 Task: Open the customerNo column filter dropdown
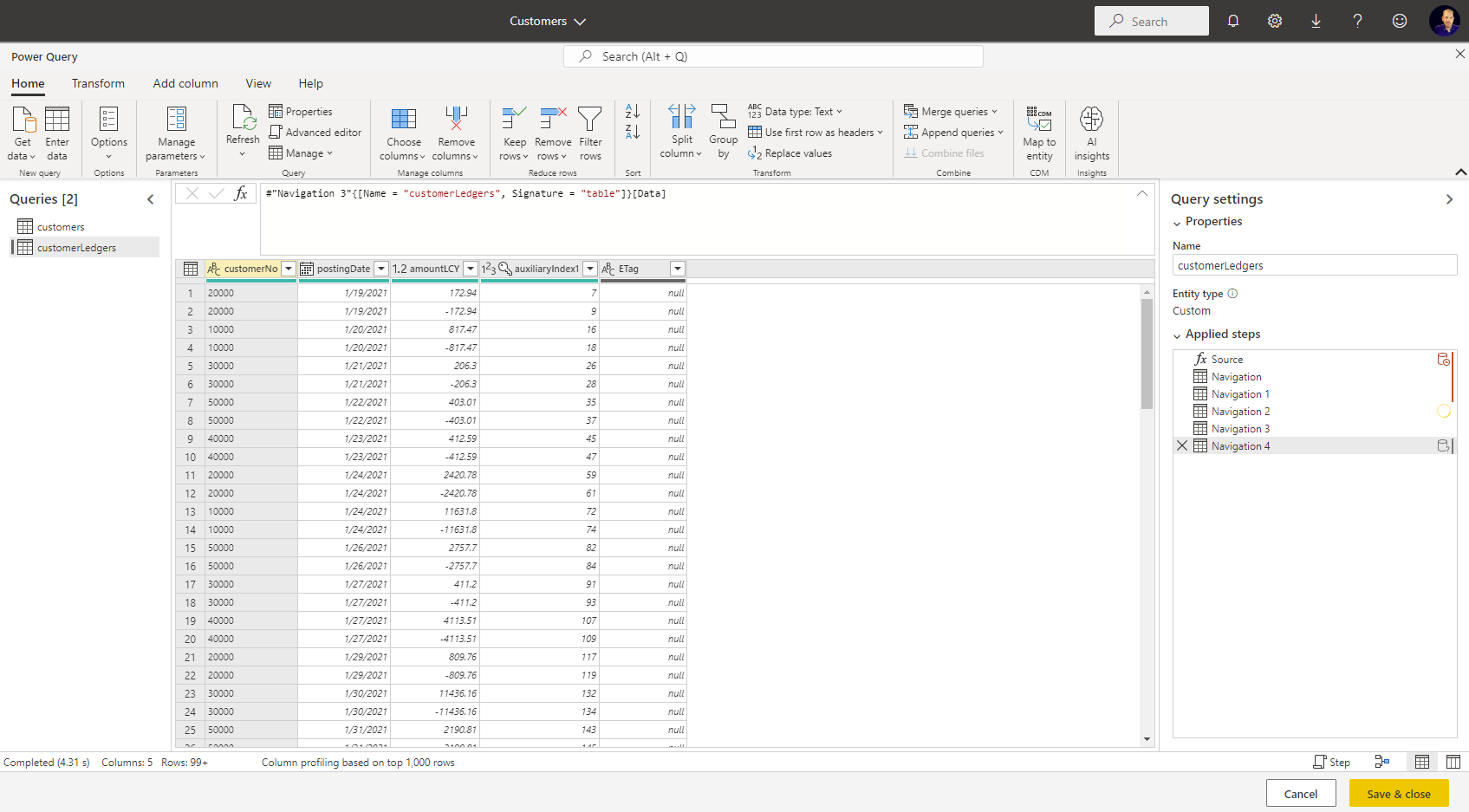[289, 269]
